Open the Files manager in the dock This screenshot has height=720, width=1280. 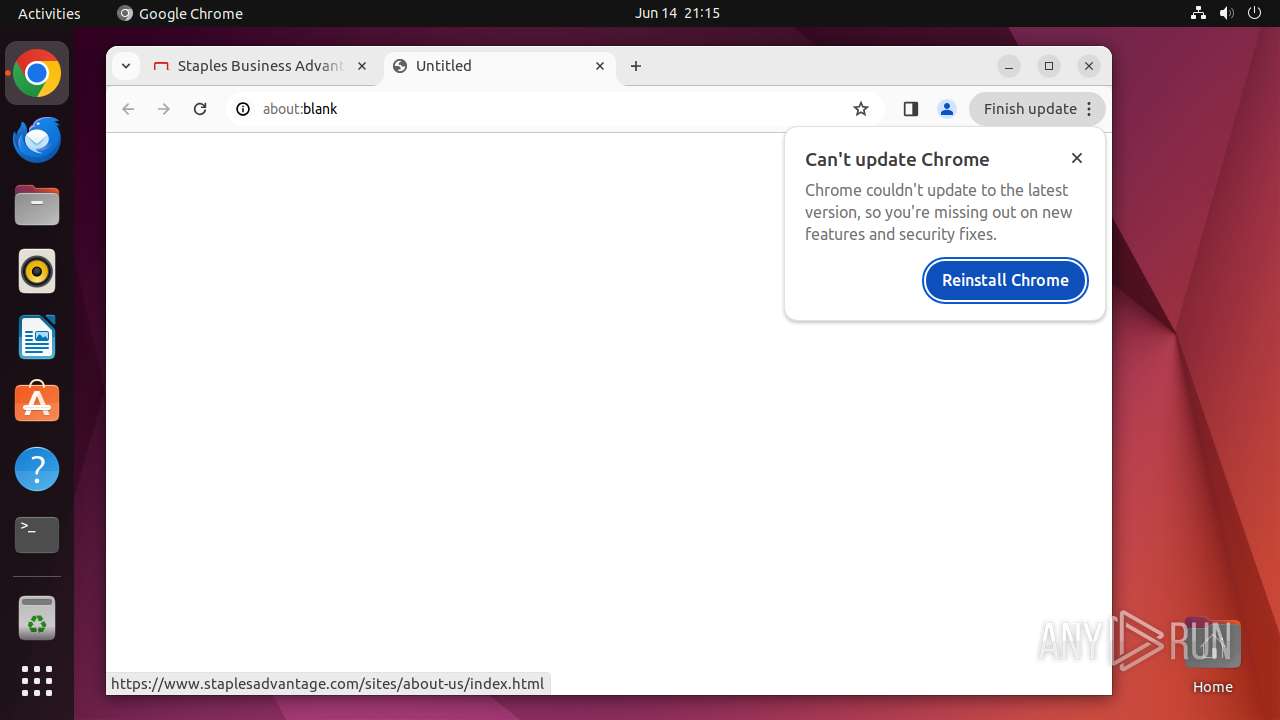pos(37,206)
